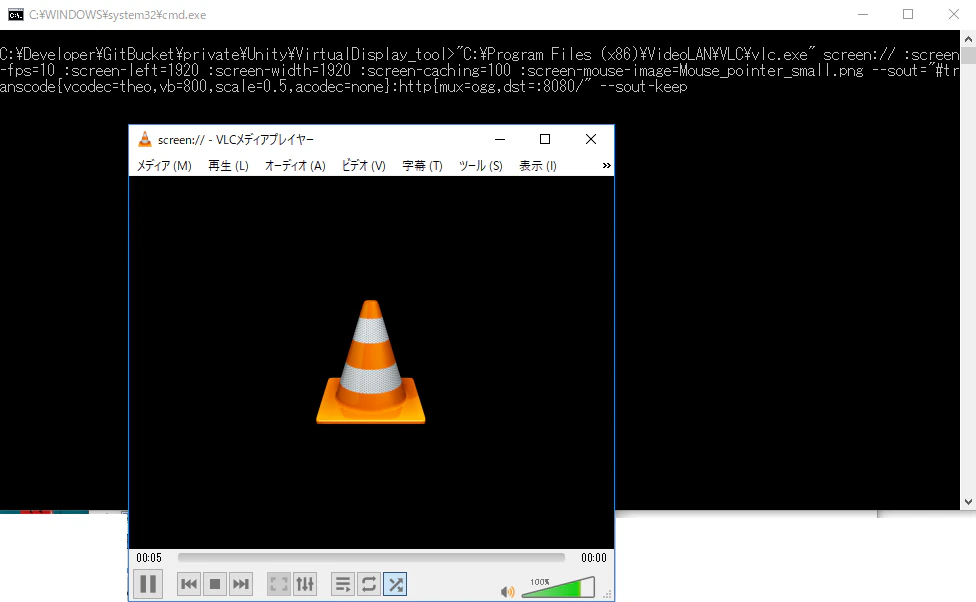Maximize the cmd.exe window

[908, 14]
